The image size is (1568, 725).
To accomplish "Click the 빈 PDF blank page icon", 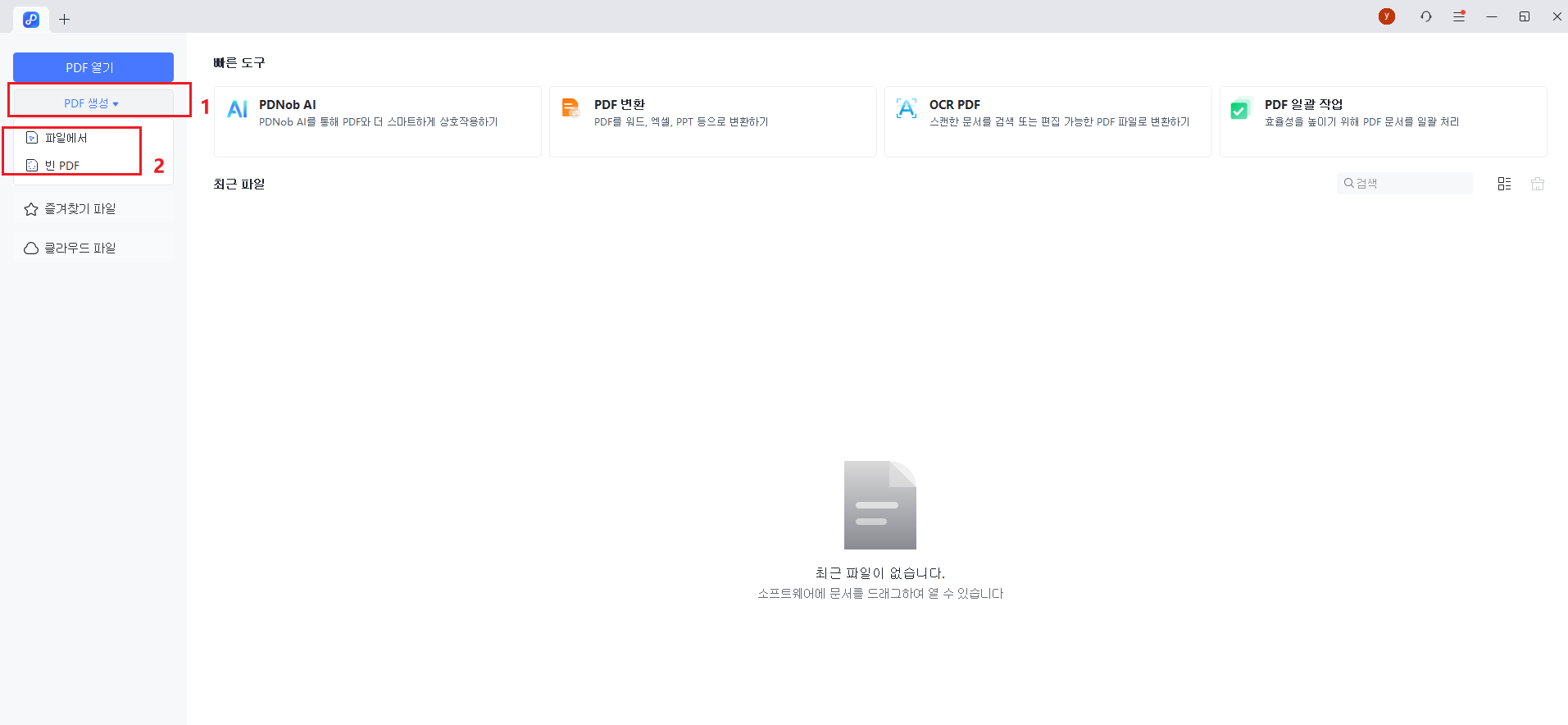I will (32, 165).
